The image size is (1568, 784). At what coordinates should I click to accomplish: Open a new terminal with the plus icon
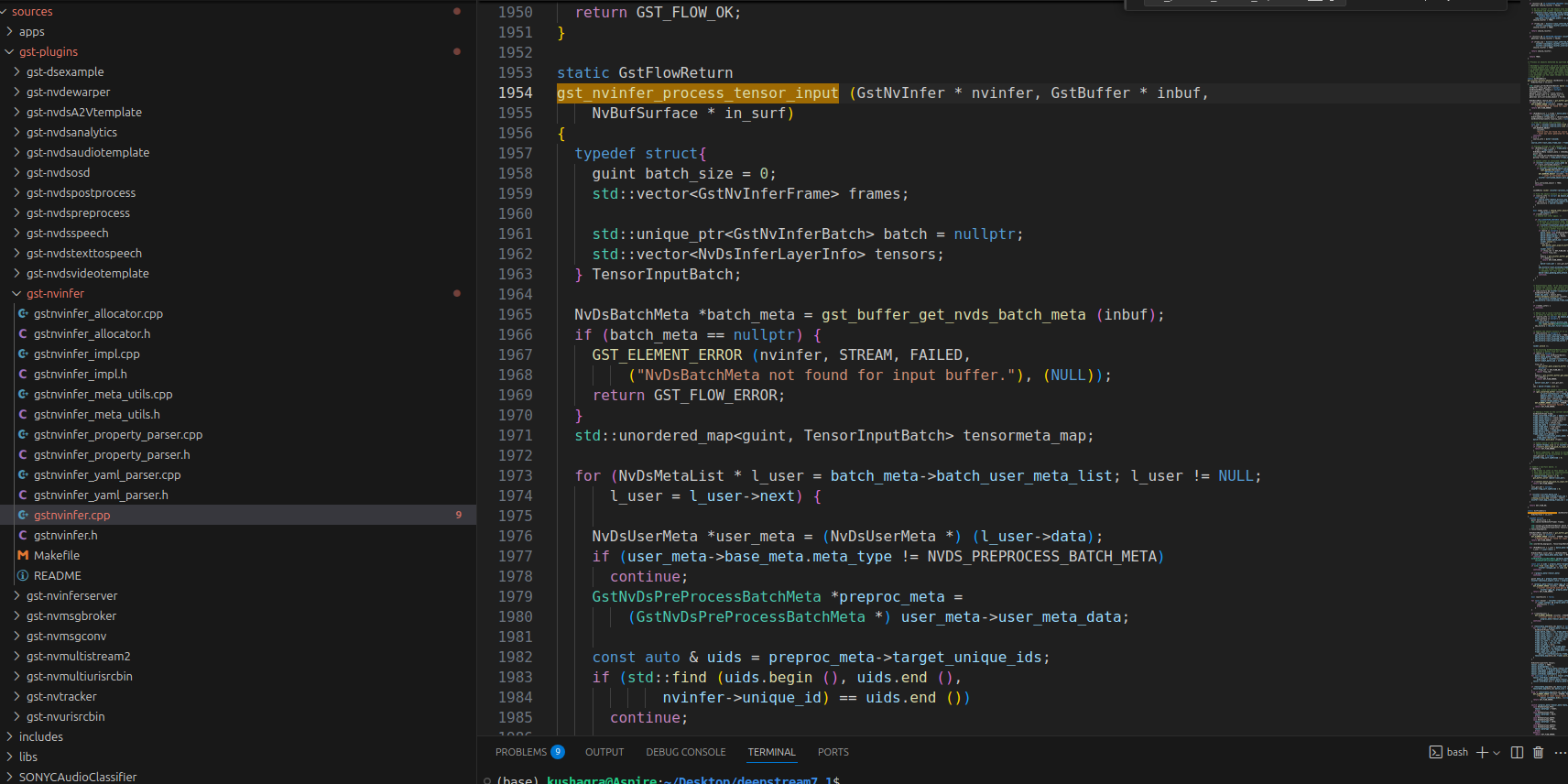[x=1482, y=752]
